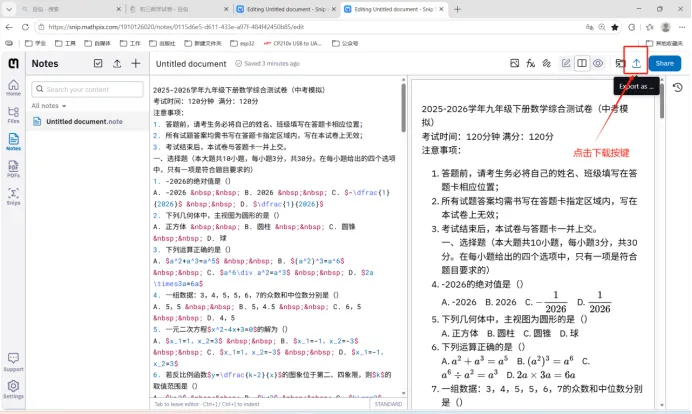692x414 pixels.
Task: Create a new note with plus icon
Action: coord(136,64)
